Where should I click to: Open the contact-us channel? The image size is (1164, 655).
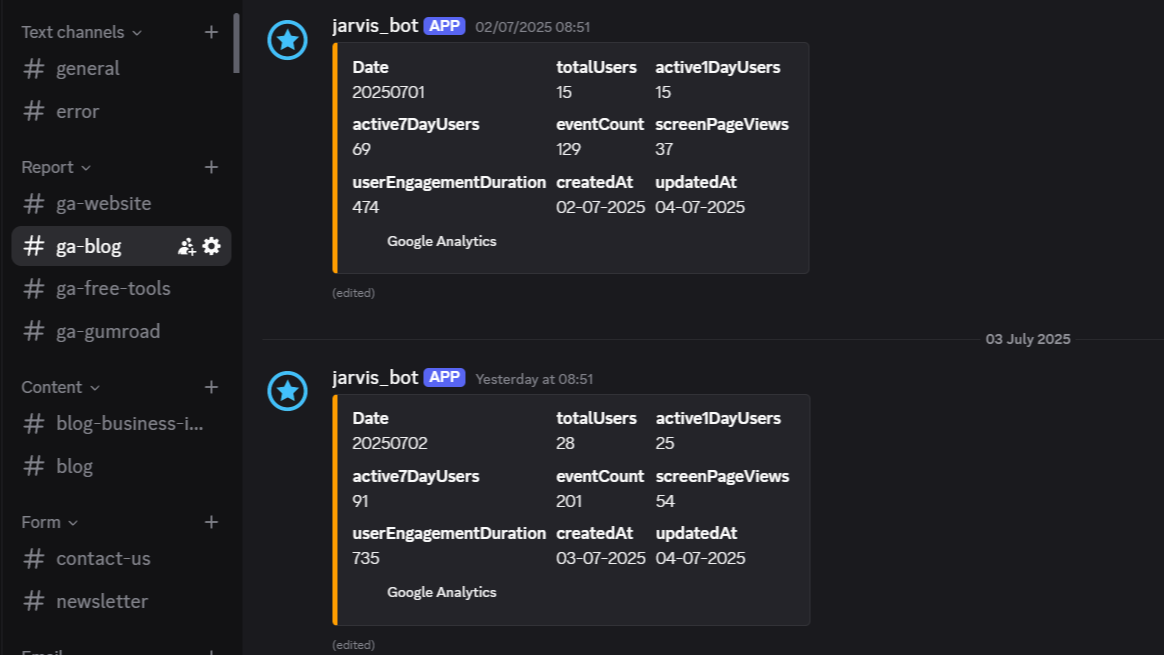click(121, 558)
